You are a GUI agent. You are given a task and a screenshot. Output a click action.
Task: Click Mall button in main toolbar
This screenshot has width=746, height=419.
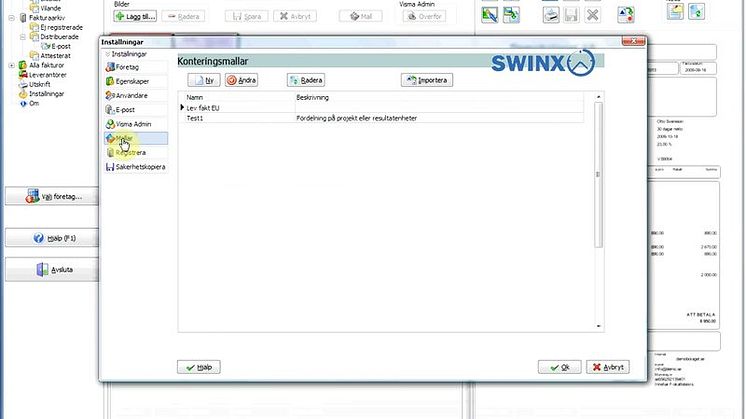pos(361,16)
